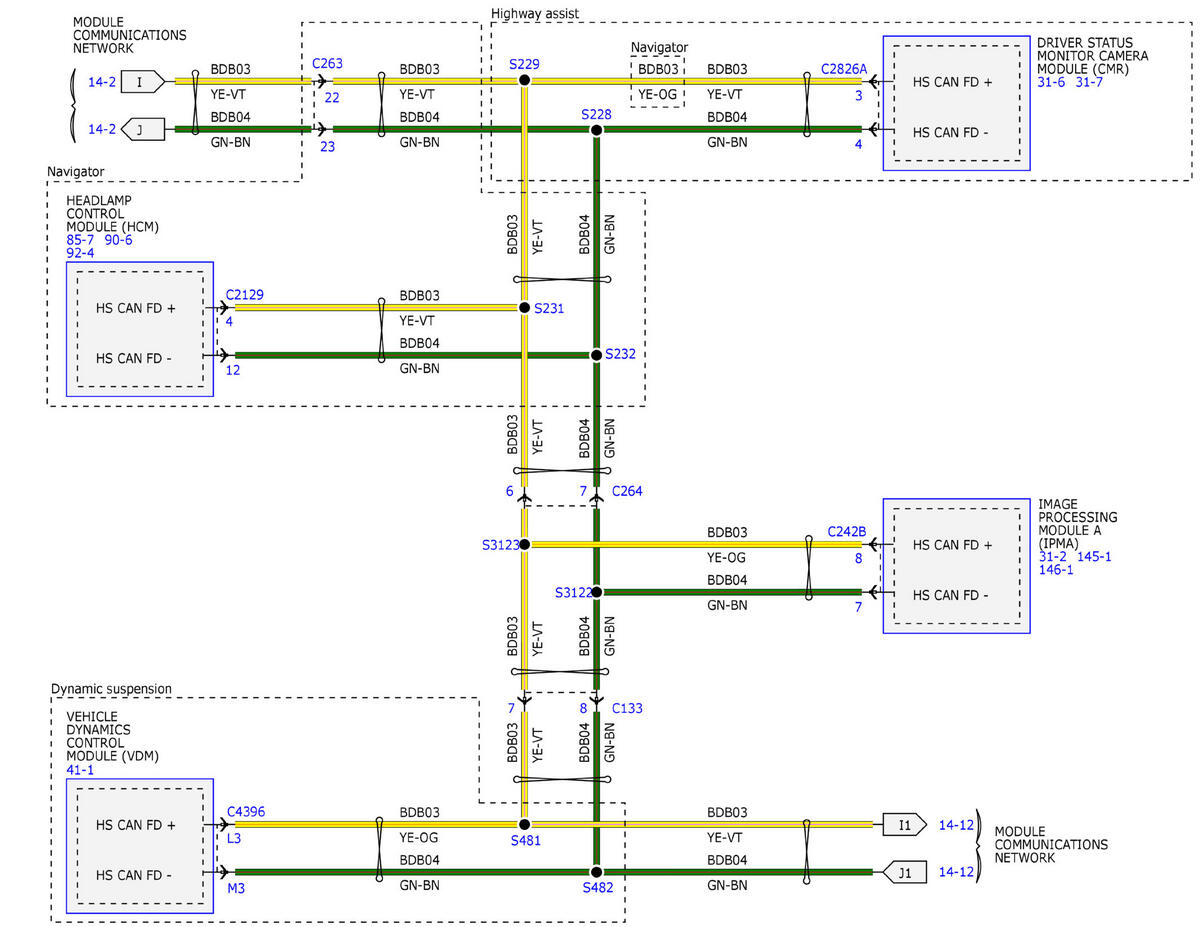Click the C133 connector label
1200x927 pixels.
tap(627, 709)
